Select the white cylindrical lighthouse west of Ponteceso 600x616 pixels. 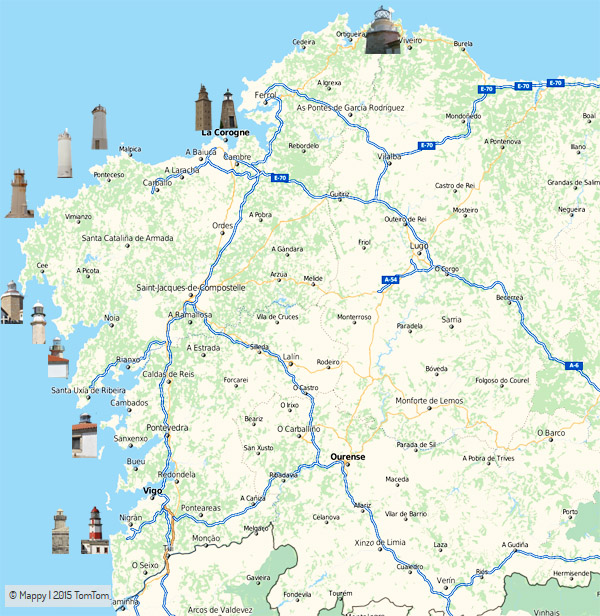tap(65, 154)
